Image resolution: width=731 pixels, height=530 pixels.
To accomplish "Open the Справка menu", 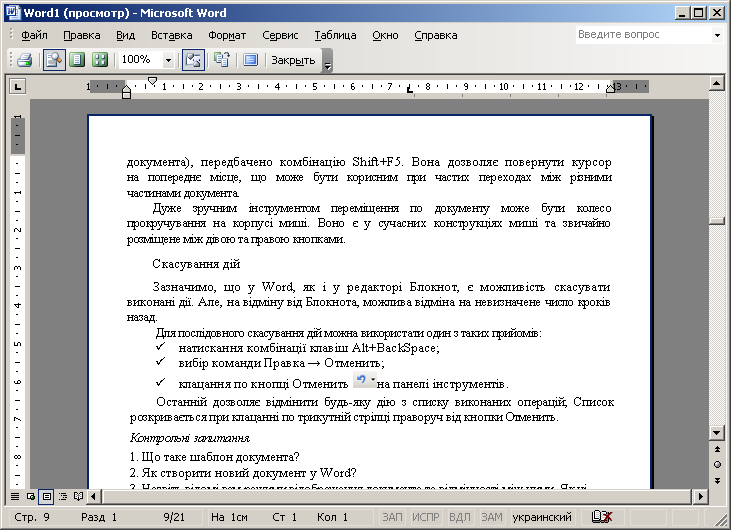I will pyautogui.click(x=435, y=35).
